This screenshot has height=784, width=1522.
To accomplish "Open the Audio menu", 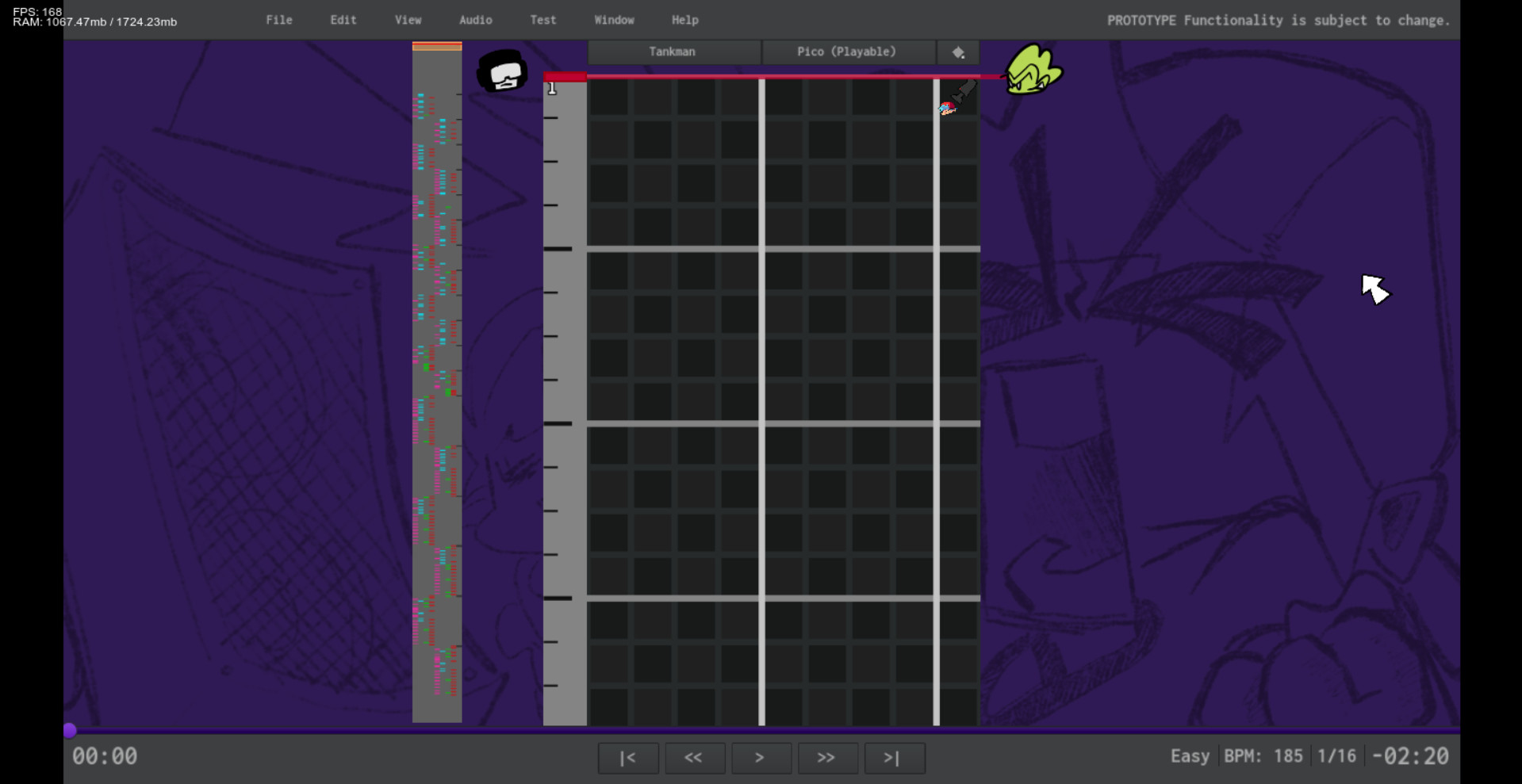I will (x=476, y=20).
